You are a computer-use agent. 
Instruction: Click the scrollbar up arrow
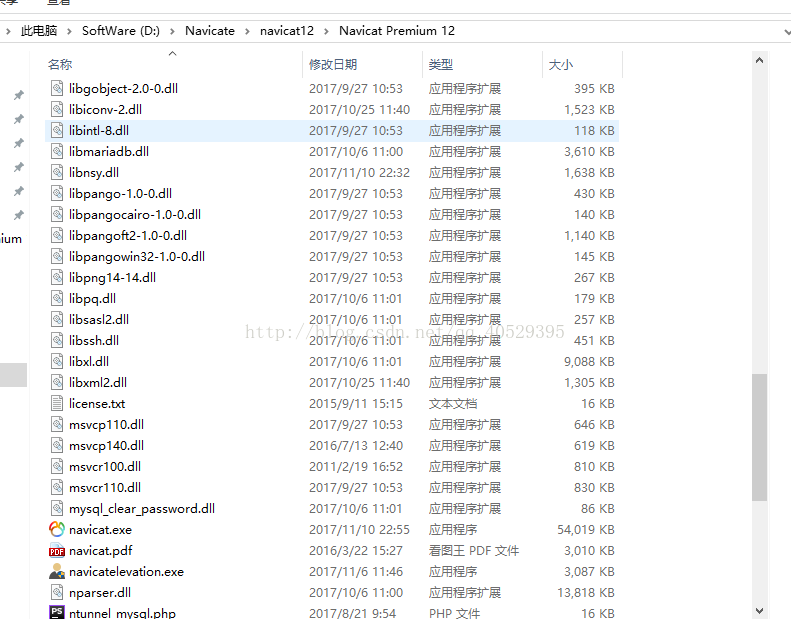(759, 61)
